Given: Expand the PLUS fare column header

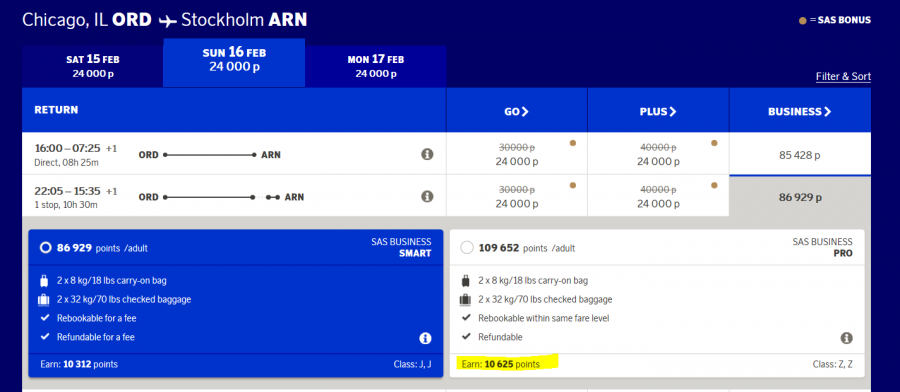Looking at the screenshot, I should click(658, 111).
